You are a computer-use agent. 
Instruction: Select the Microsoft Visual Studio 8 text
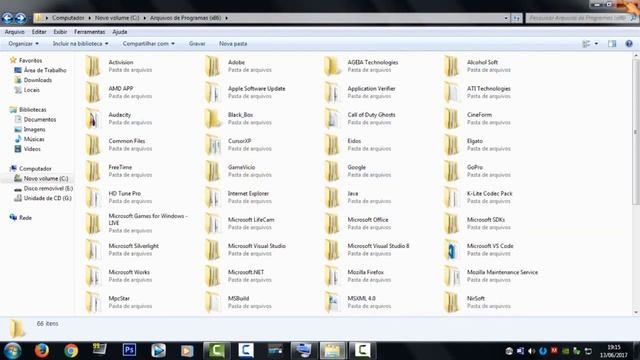(378, 246)
